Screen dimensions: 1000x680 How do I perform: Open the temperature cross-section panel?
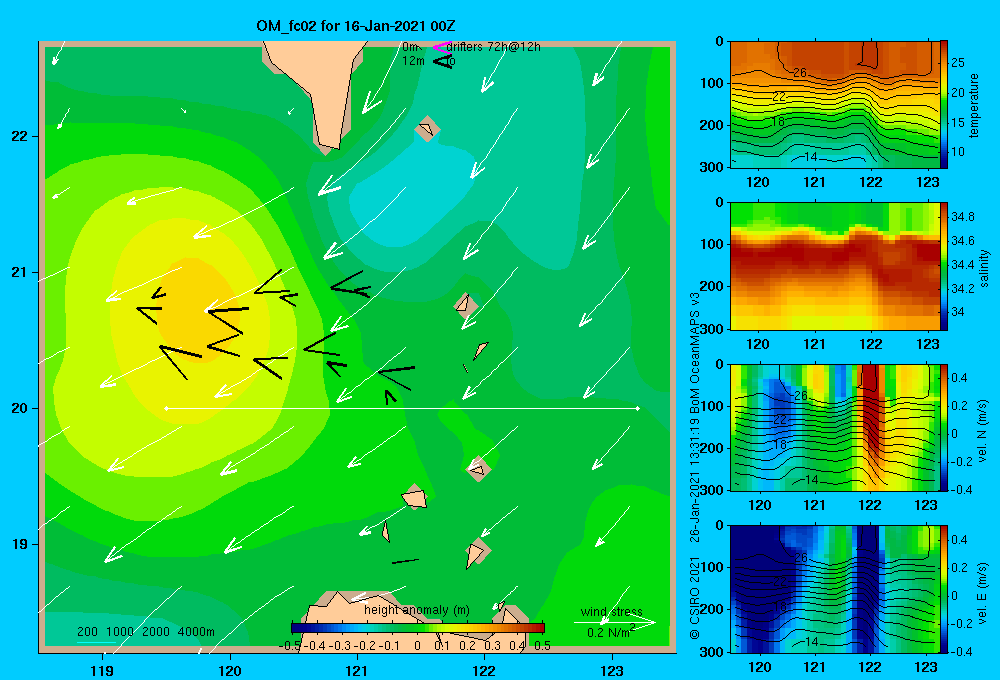click(x=834, y=104)
